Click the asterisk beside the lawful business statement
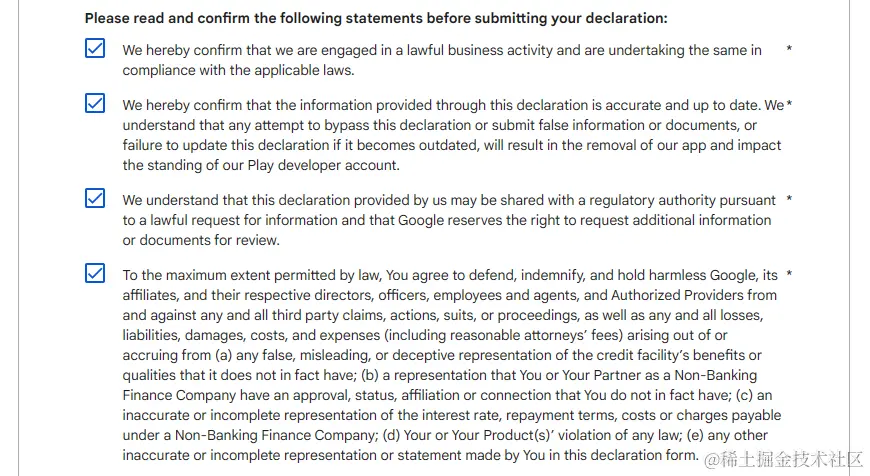 click(789, 50)
